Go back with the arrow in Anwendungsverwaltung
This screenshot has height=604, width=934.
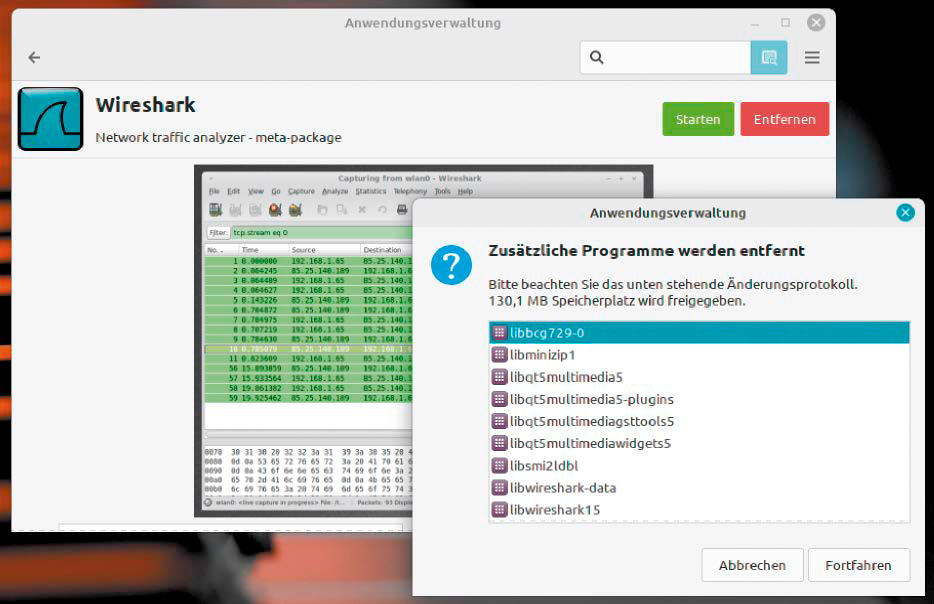(x=35, y=57)
